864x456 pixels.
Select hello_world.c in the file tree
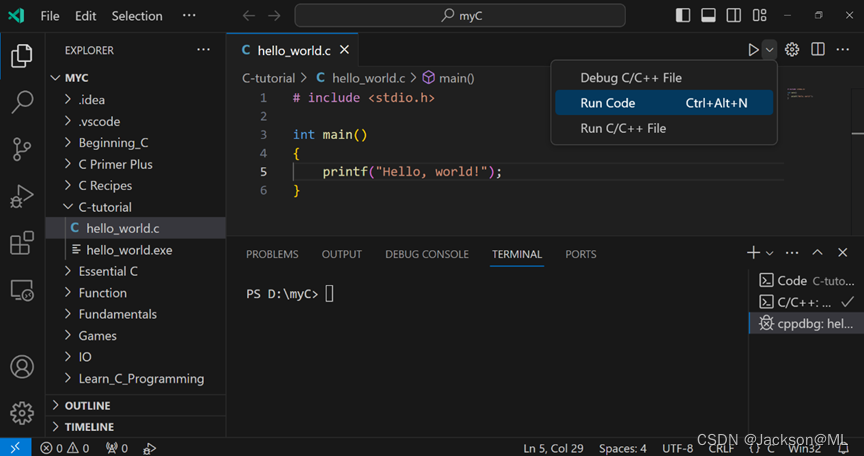[x=136, y=229]
